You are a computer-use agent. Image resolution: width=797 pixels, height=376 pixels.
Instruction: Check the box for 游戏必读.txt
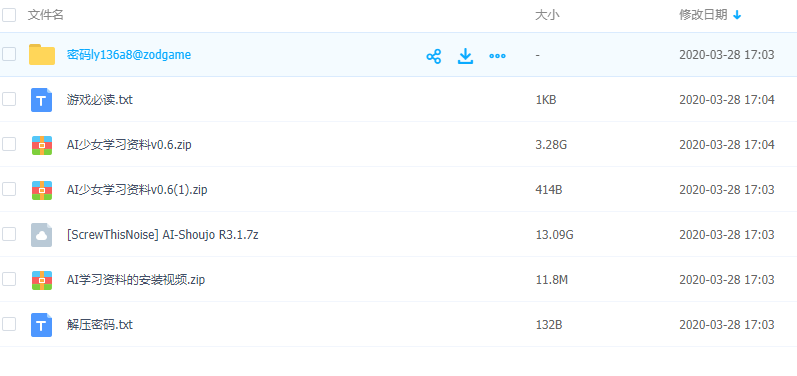tap(9, 99)
